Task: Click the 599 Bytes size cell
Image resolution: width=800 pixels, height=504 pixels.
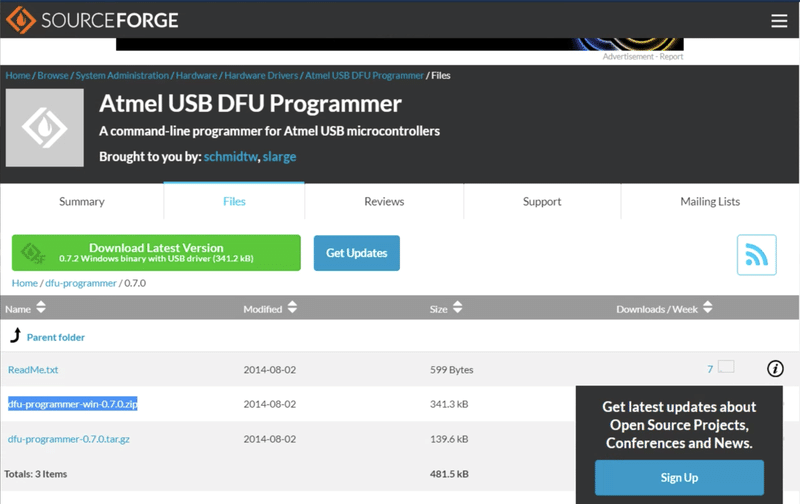Action: pos(452,370)
